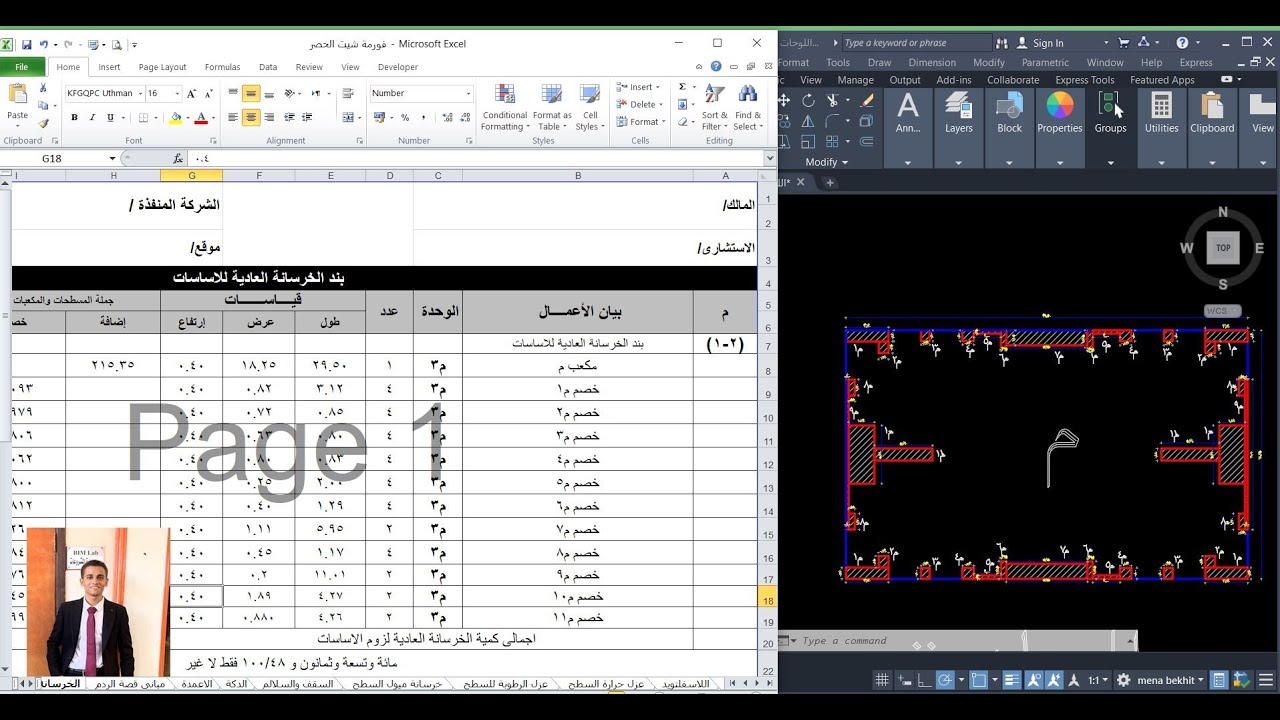Viewport: 1280px width, 720px height.
Task: Select the sheet tab الاعمدة
Action: tap(196, 684)
